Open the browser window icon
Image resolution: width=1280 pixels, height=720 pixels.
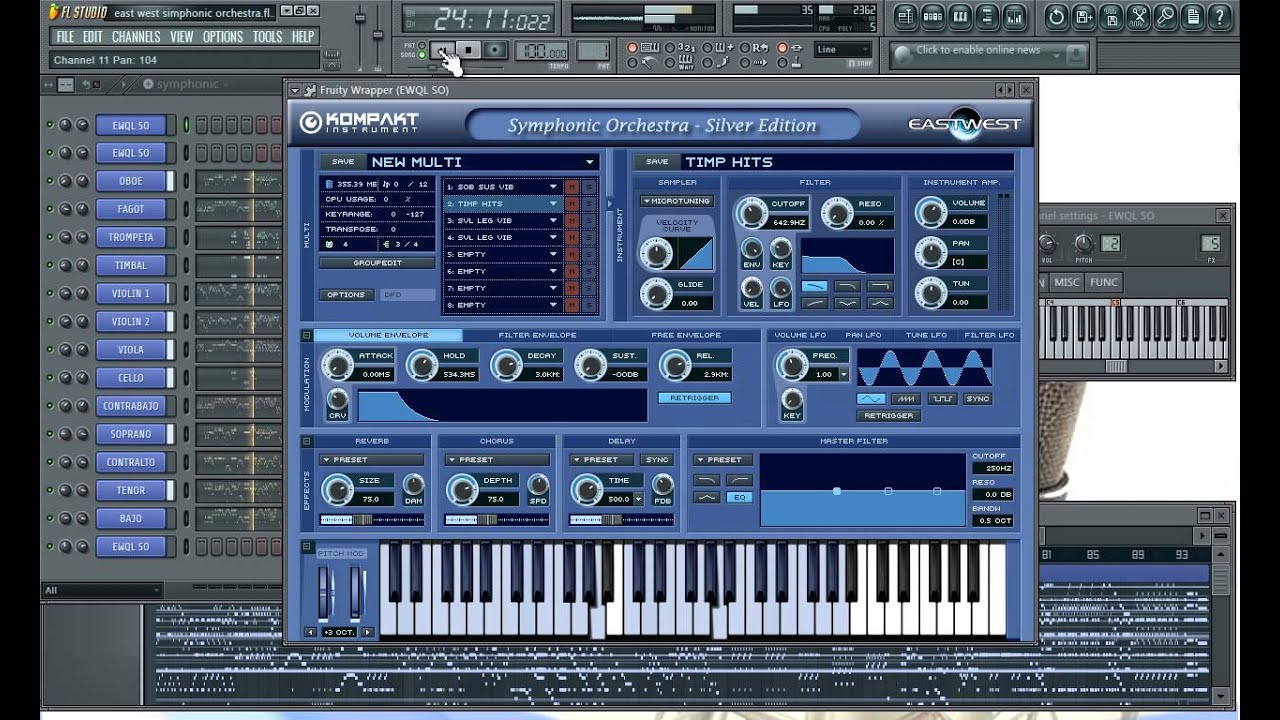coord(988,16)
